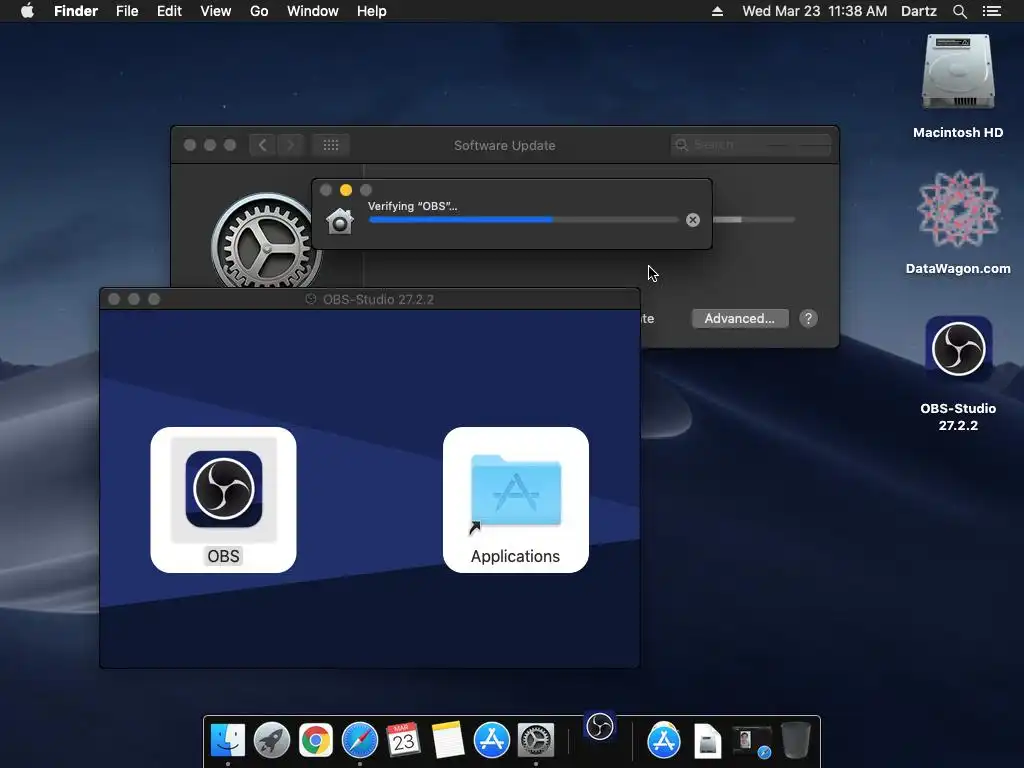The image size is (1024, 768).
Task: Click the installer icon in Verifying dialog
Action: pos(340,221)
